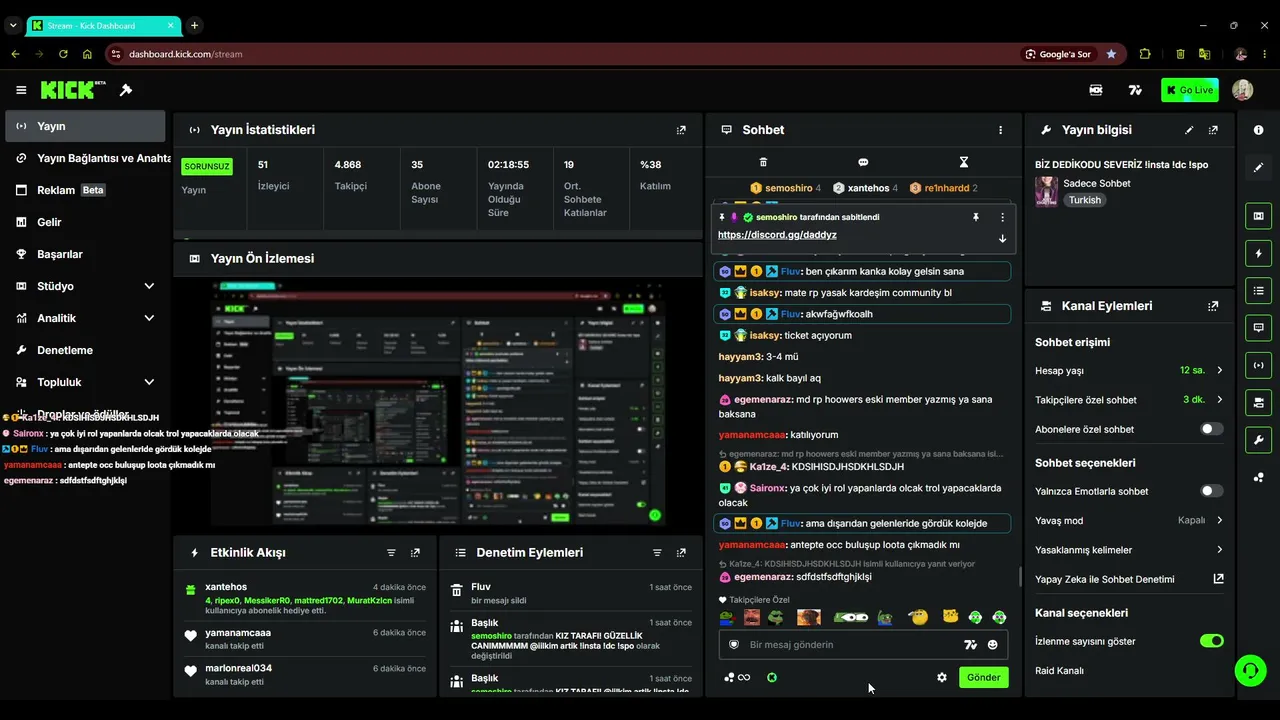Open Yasaklanmış kelimeler chevron

1219,550
